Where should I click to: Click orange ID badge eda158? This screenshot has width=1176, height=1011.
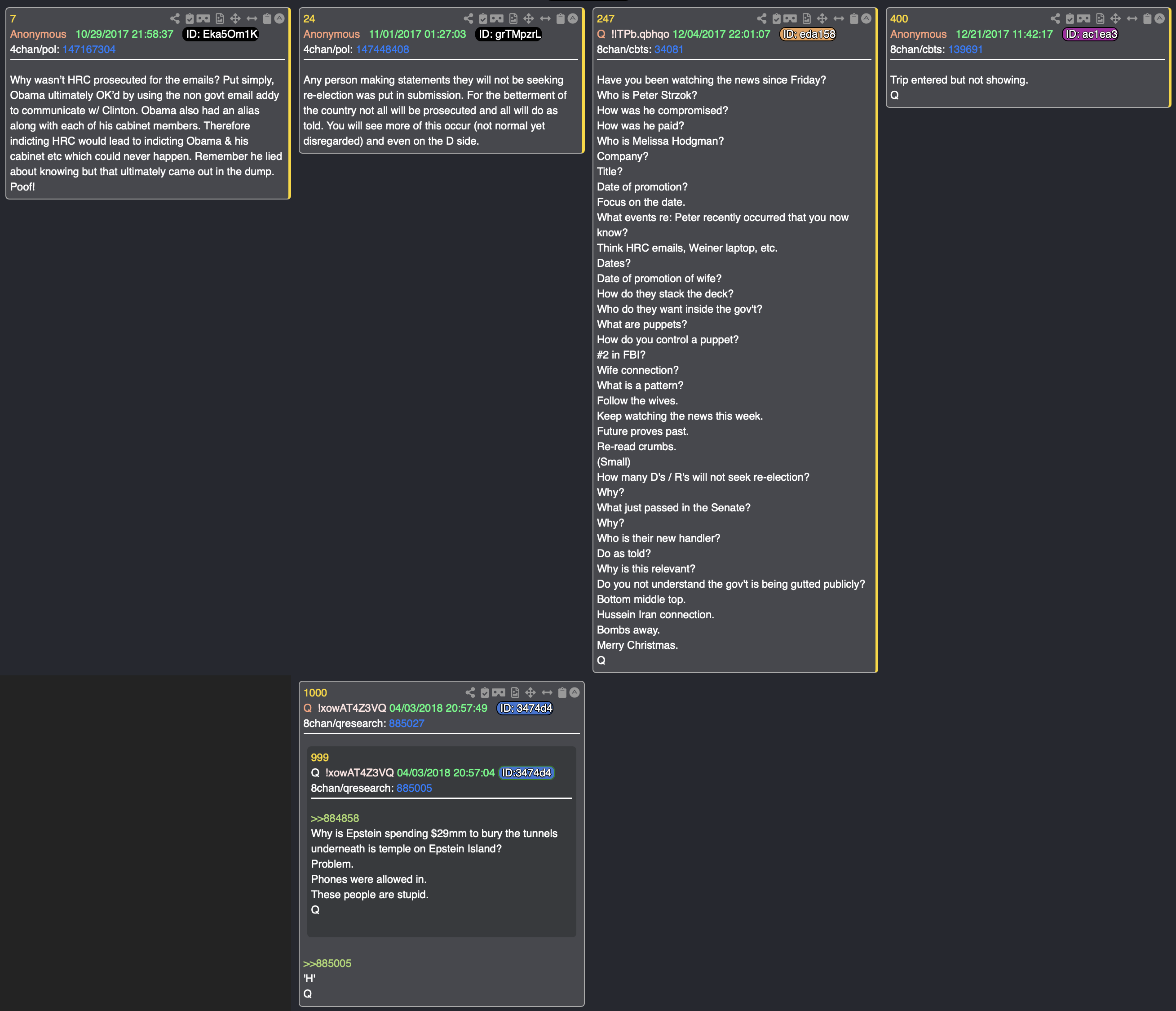808,34
